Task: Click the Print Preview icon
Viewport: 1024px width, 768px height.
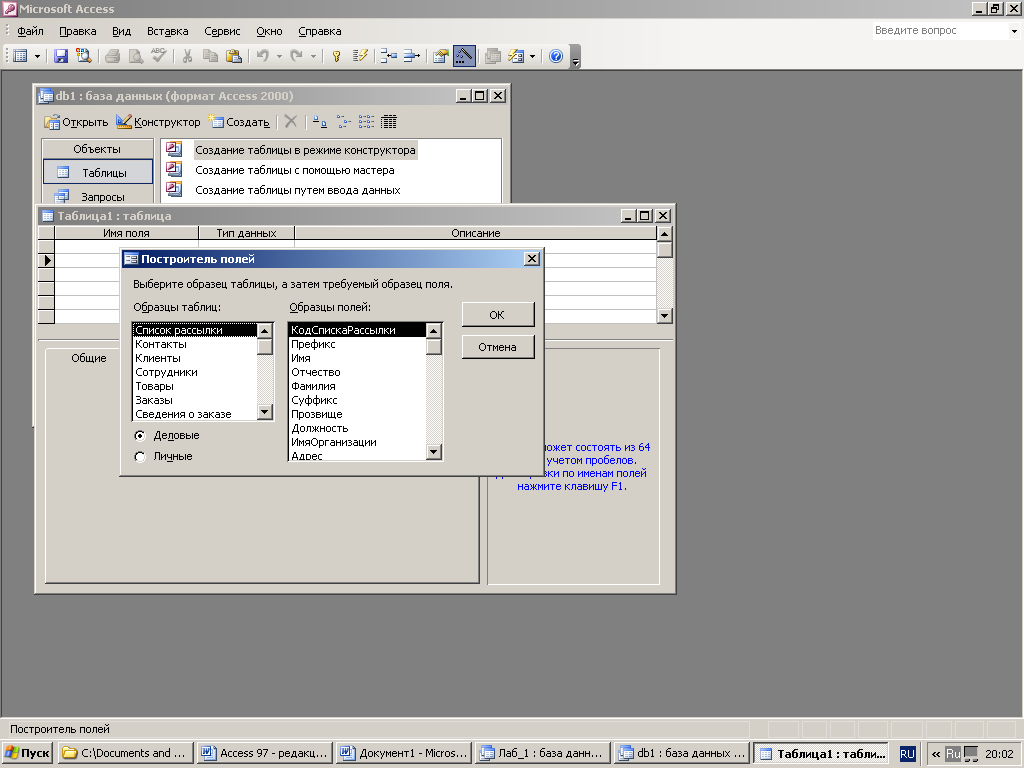Action: (135, 56)
